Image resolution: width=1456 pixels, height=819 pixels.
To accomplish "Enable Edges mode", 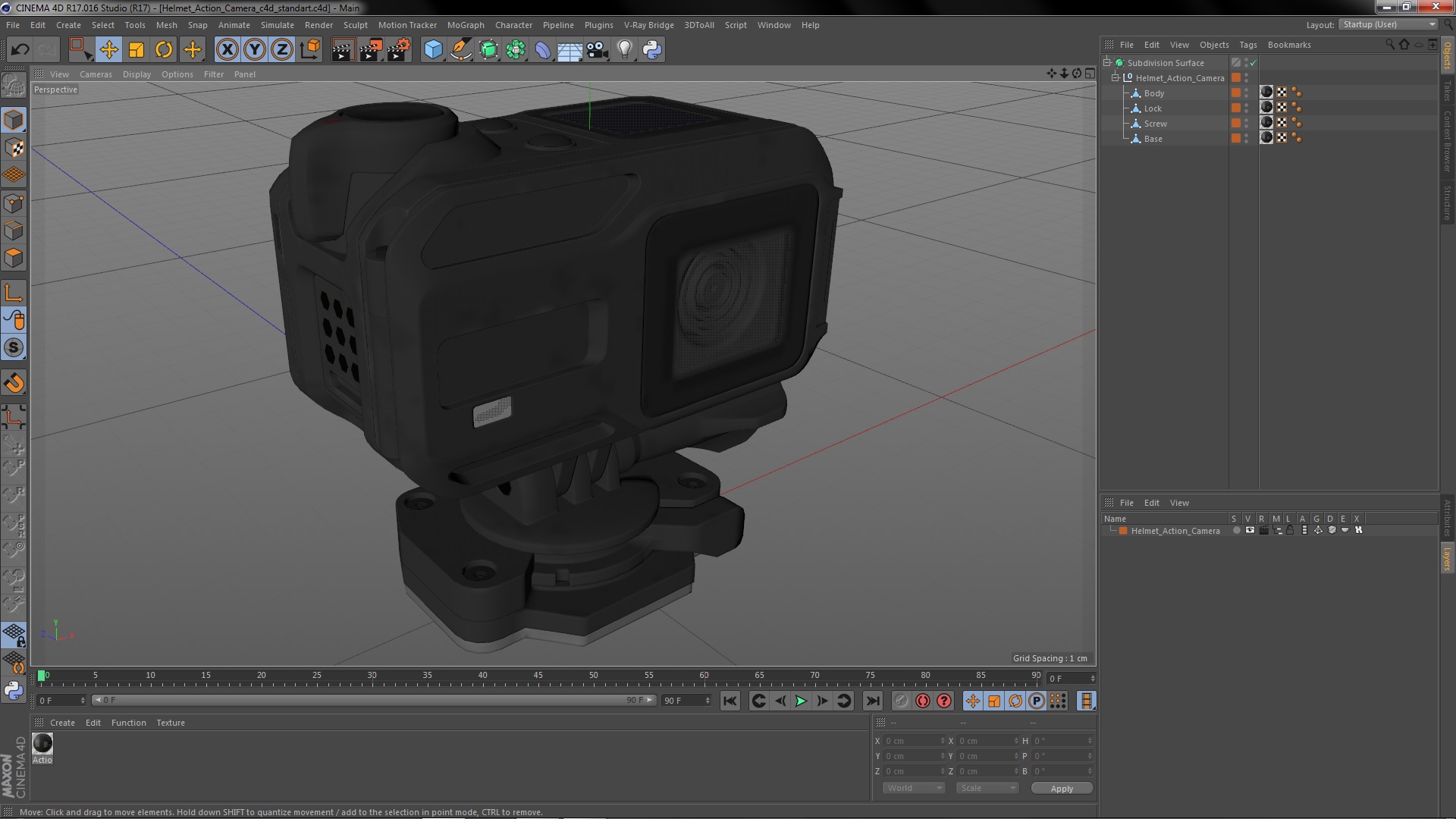I will click(14, 231).
